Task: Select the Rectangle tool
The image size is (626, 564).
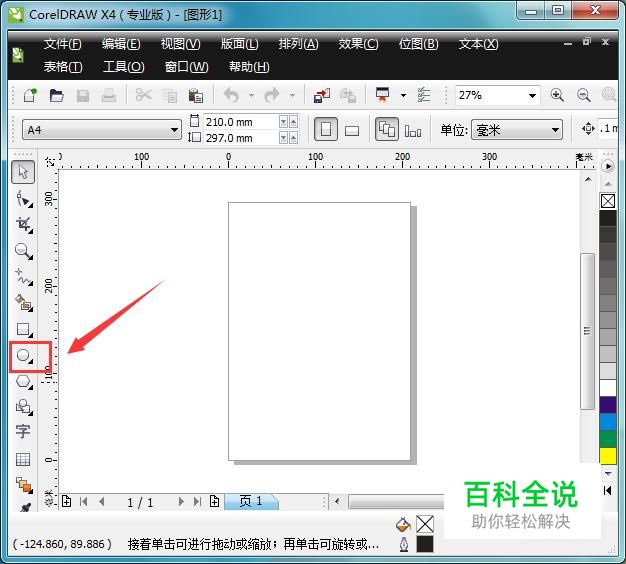Action: click(x=24, y=330)
